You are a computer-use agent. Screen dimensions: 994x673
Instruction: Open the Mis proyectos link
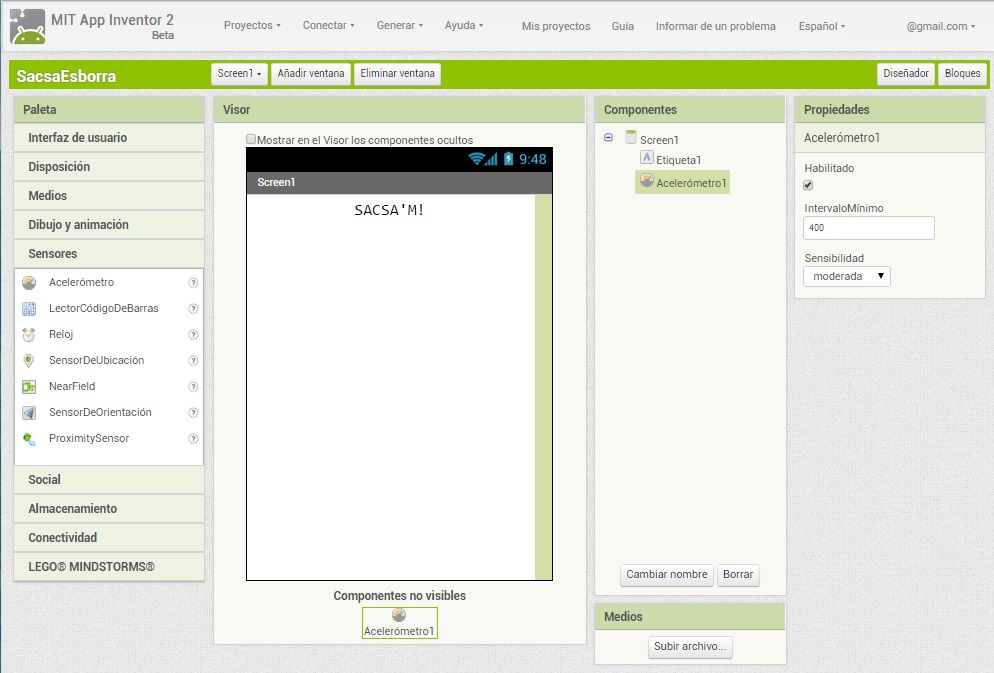[x=556, y=26]
